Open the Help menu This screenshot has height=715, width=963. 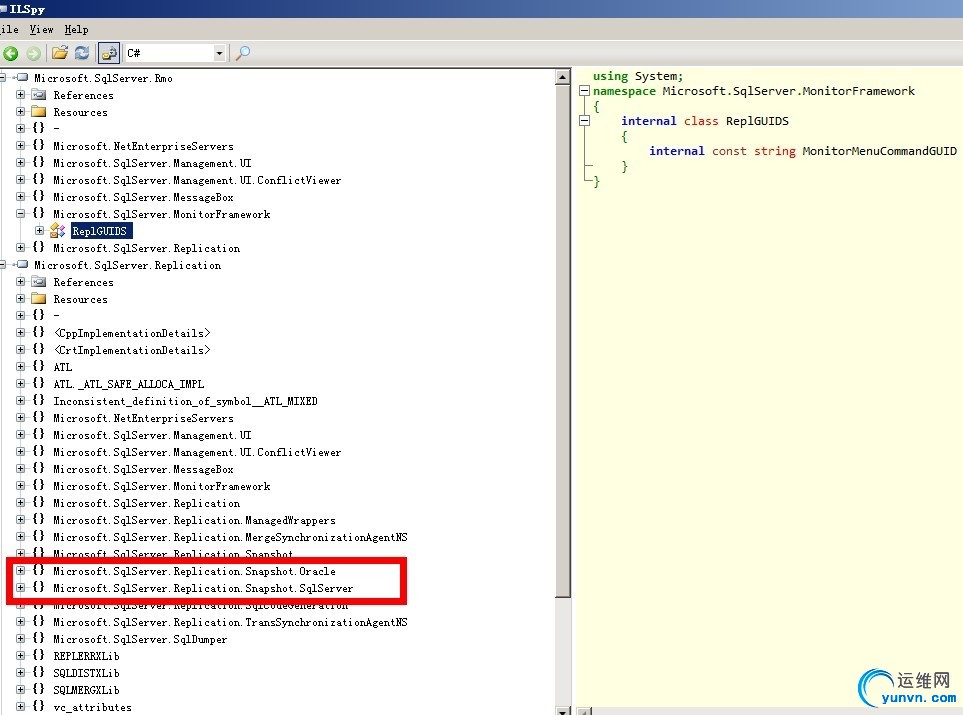[x=76, y=30]
